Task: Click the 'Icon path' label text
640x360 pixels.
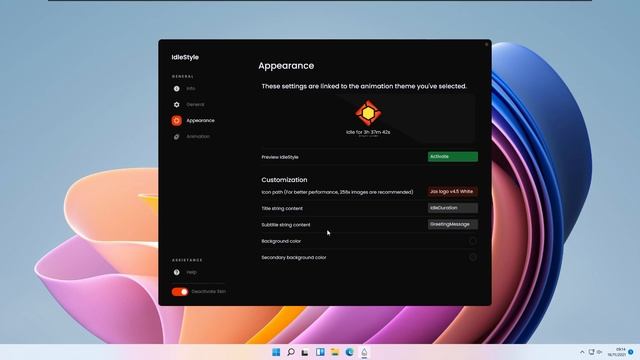Action: [x=337, y=192]
